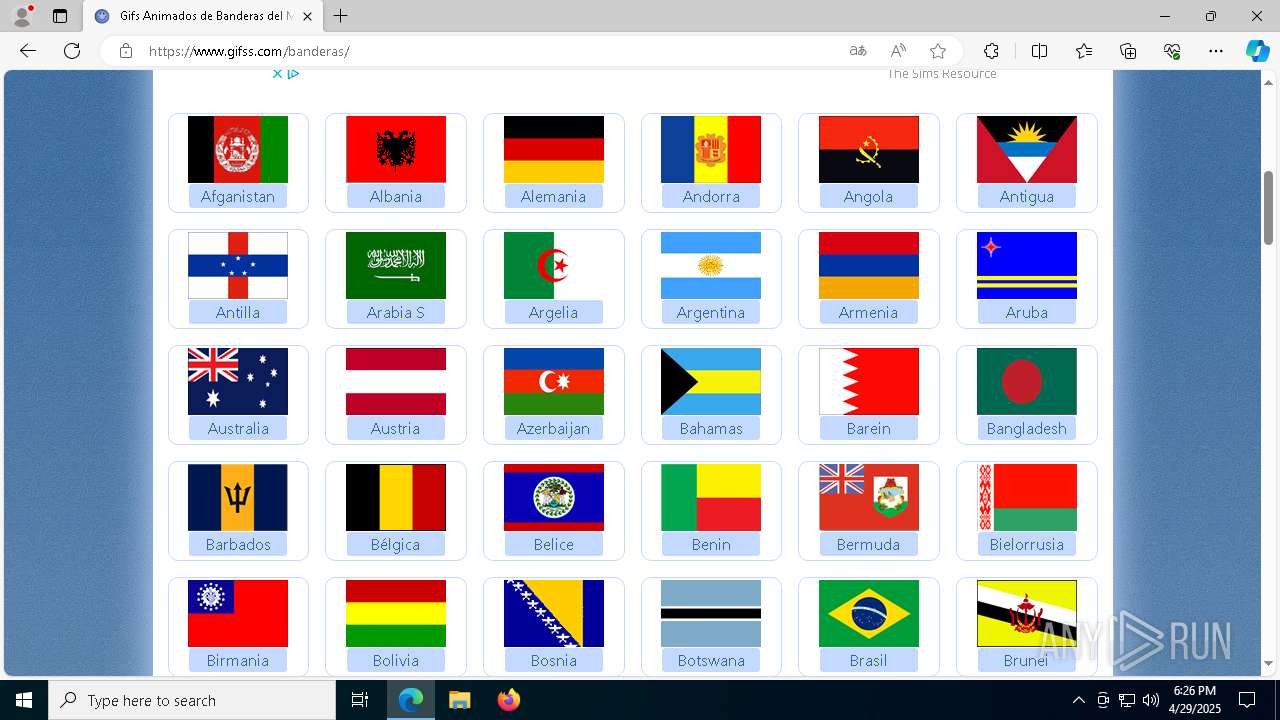This screenshot has height=720, width=1280.
Task: Launch Copilot in the Edge sidebar
Action: pyautogui.click(x=1257, y=51)
